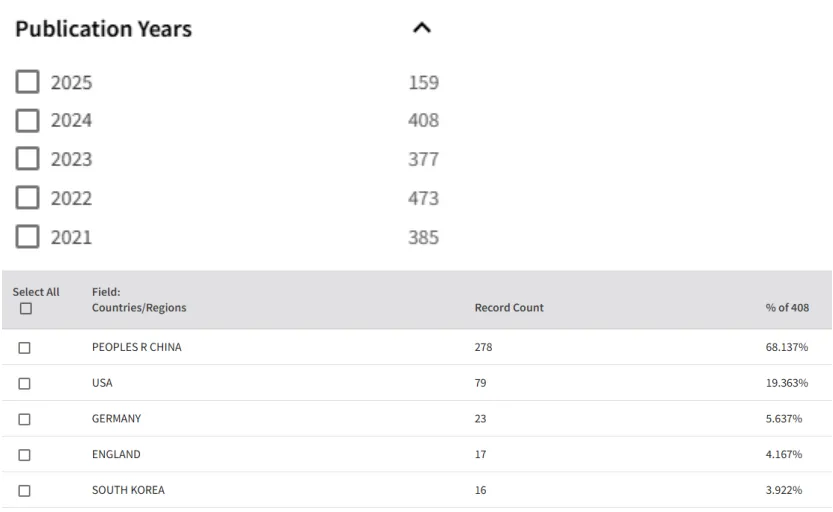
Task: Tick the GERMANY row checkbox
Action: coord(24,420)
